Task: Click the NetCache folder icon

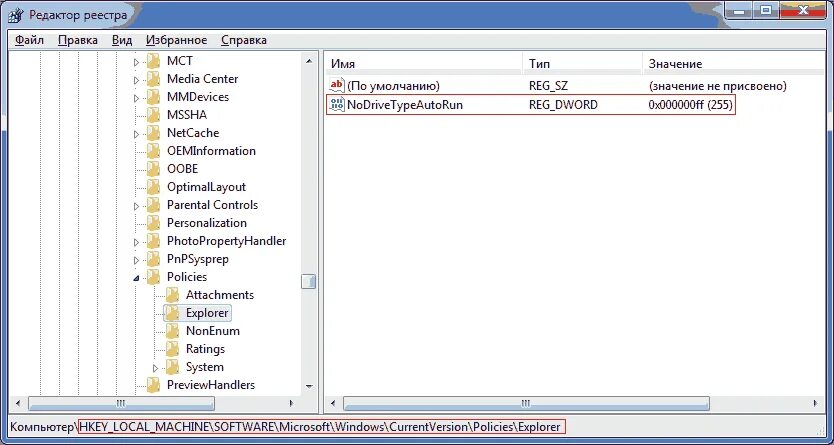Action: [x=153, y=133]
